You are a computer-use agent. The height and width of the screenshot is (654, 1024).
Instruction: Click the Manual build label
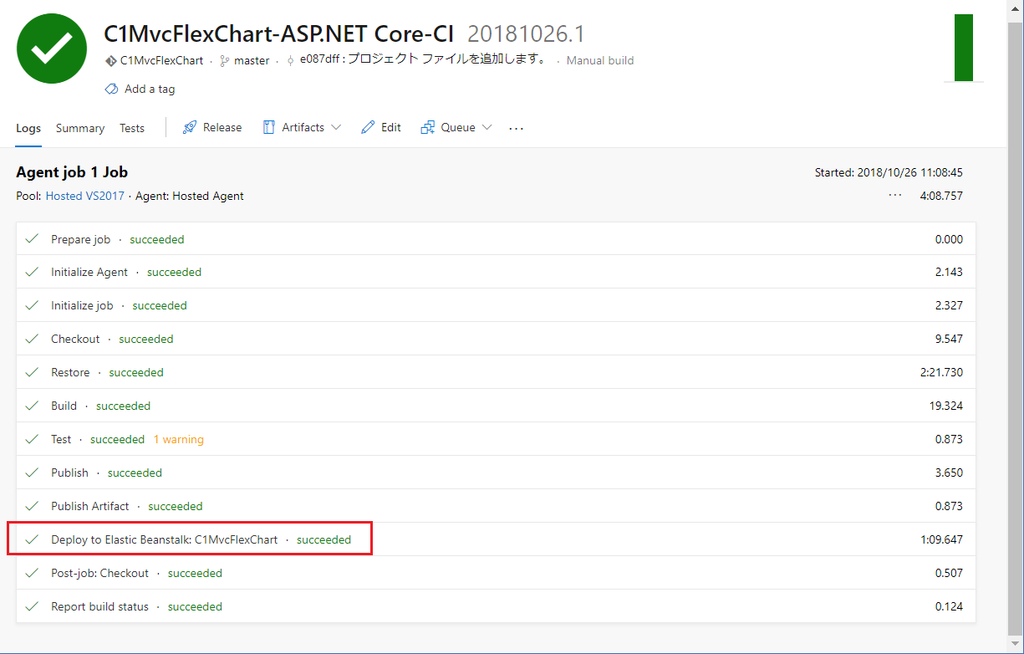pyautogui.click(x=600, y=61)
